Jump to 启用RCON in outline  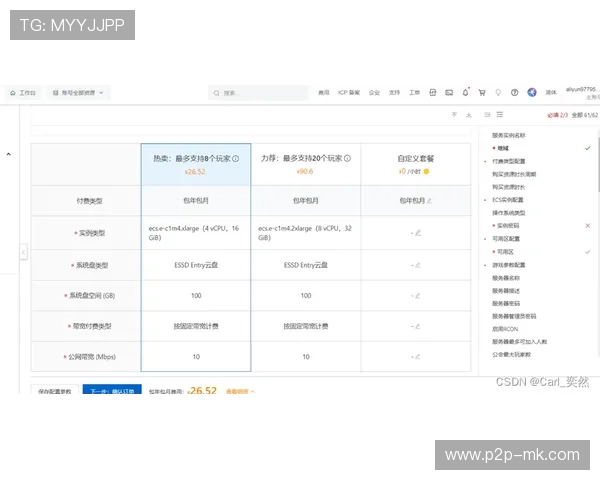(505, 329)
